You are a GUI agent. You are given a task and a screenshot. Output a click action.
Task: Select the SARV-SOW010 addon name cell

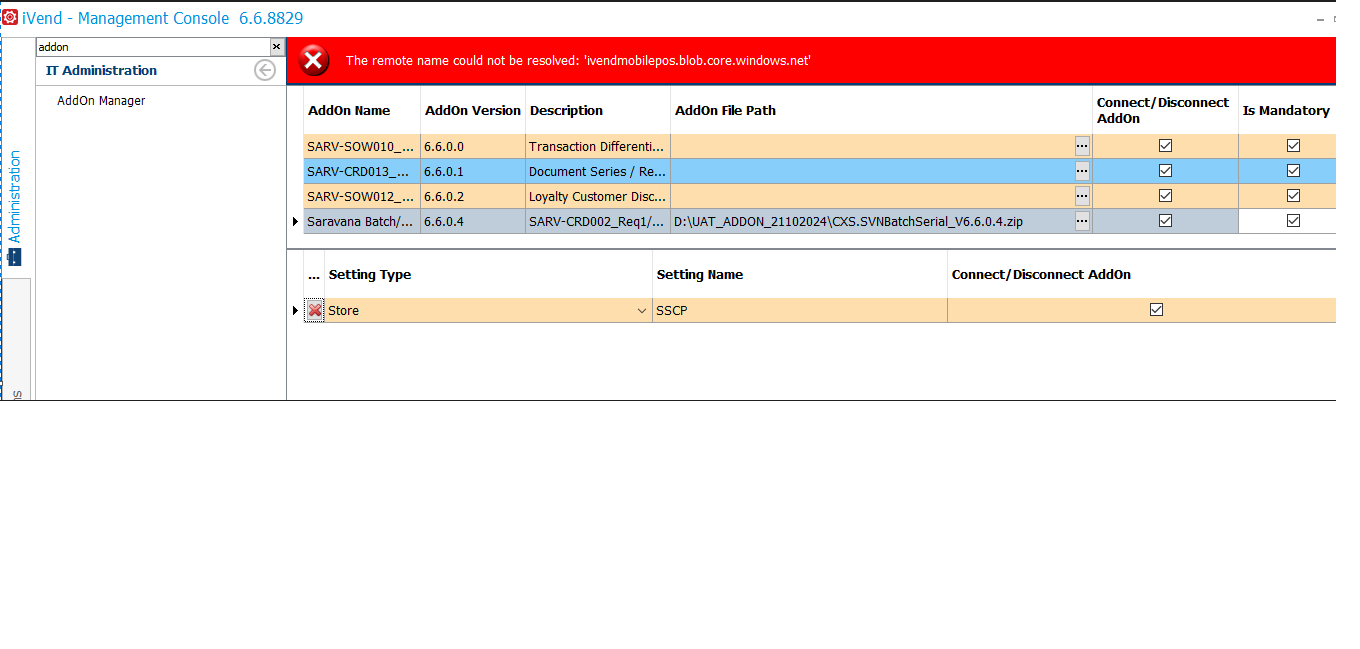pos(362,146)
